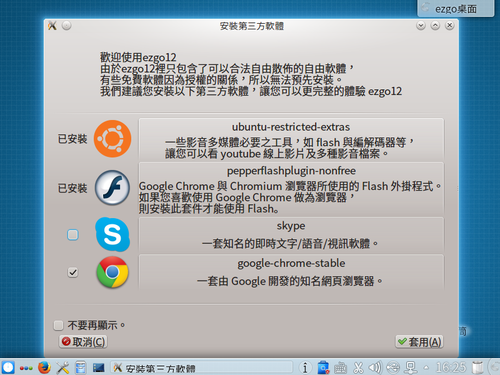
Task: Uncheck the google-chrome-stable checkbox
Action: point(73,272)
